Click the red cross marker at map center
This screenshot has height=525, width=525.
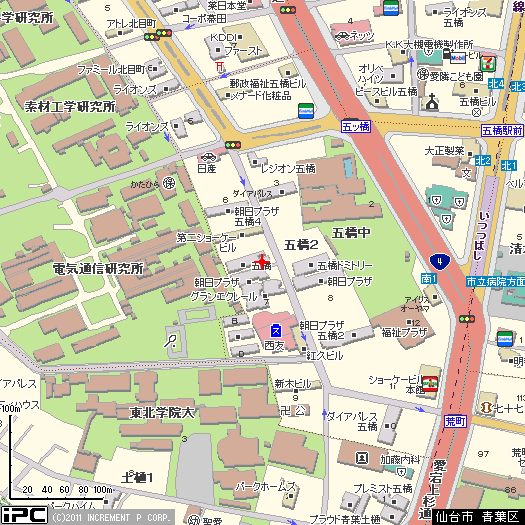click(x=262, y=261)
